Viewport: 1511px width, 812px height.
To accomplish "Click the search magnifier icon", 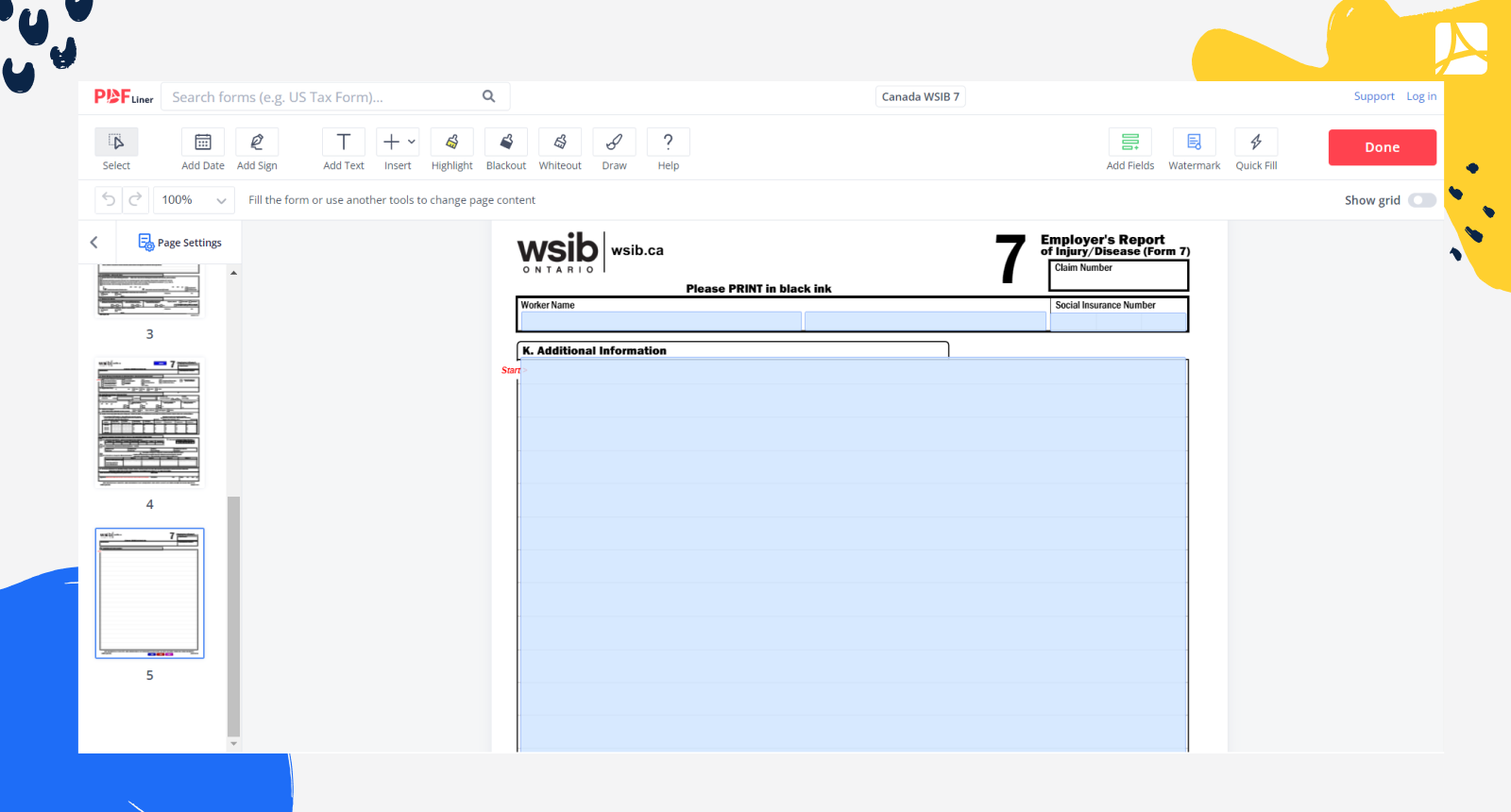I will 489,96.
